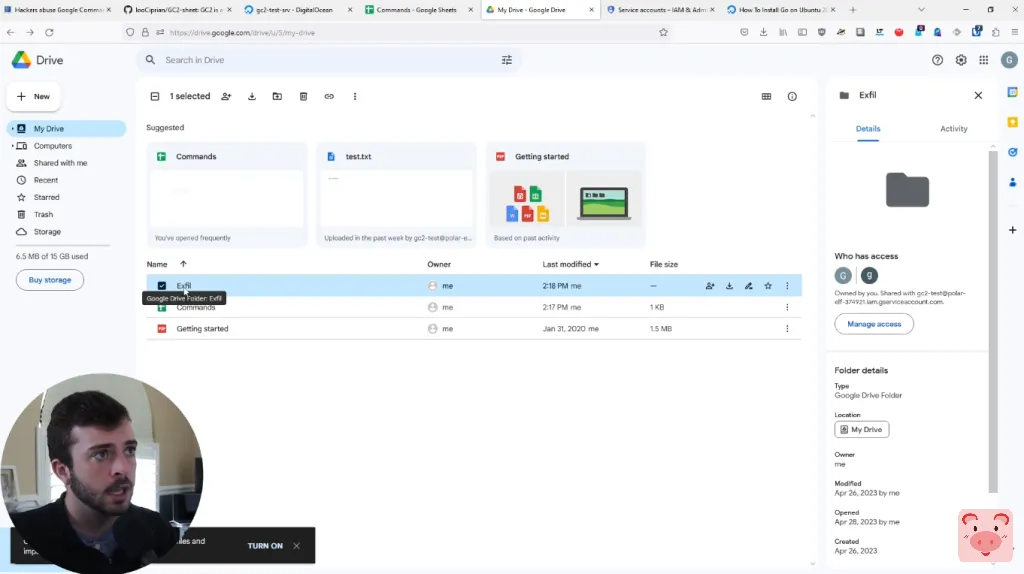Click Manage access button
The width and height of the screenshot is (1024, 574).
tap(874, 324)
